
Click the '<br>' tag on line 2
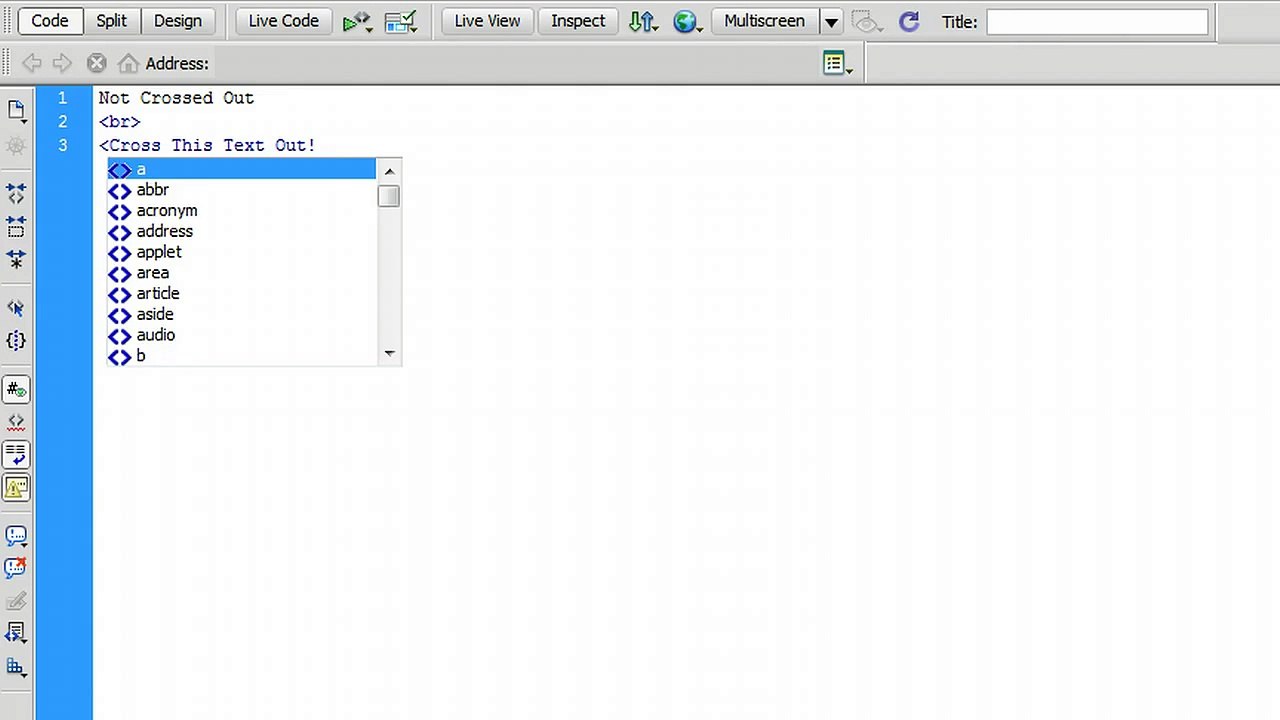[x=119, y=122]
